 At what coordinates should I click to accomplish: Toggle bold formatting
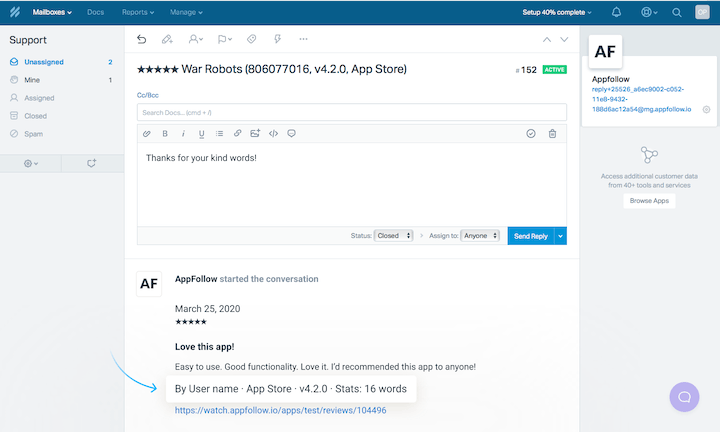pos(165,134)
